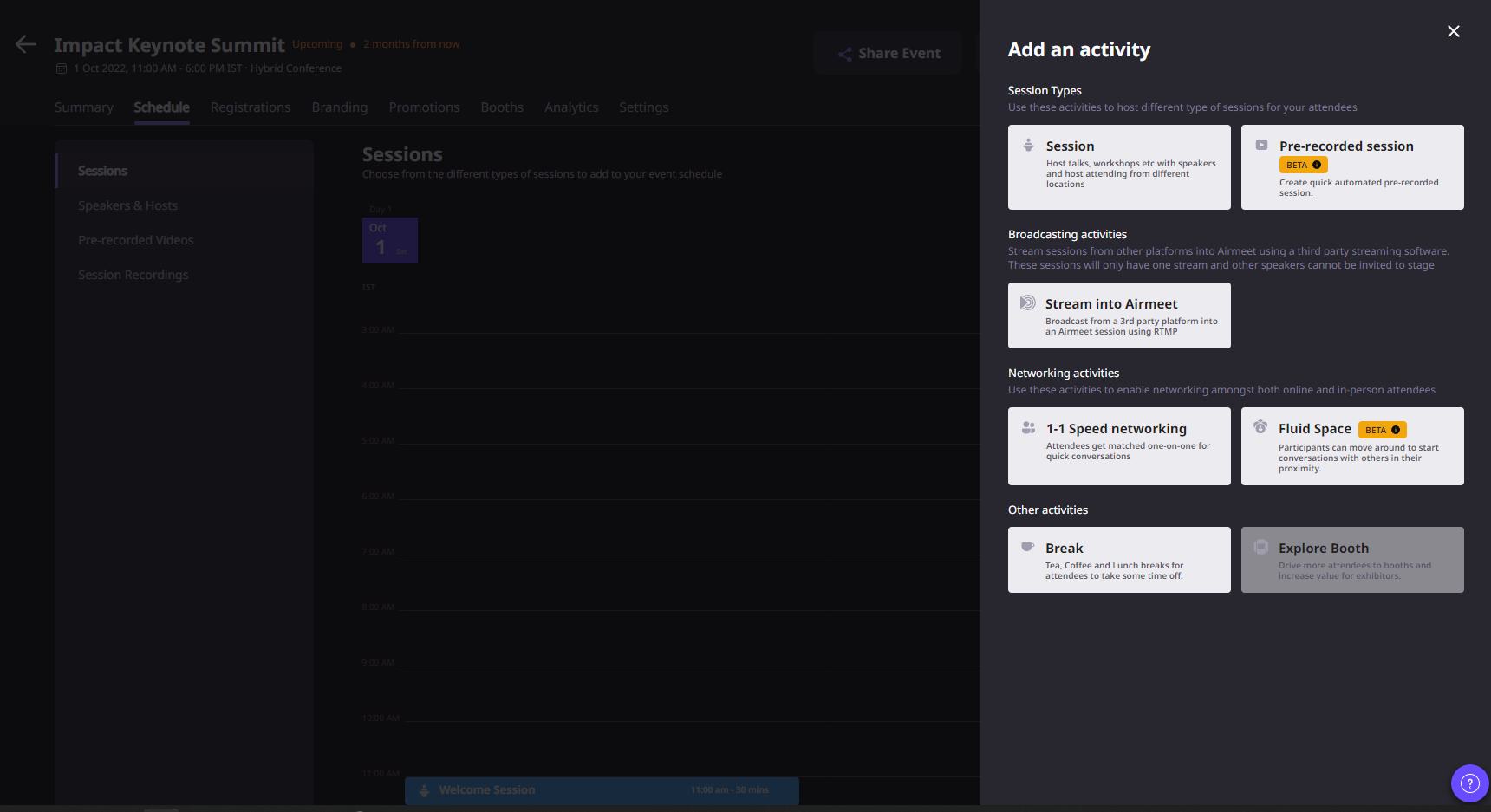Switch to the Promotions tab
1491x812 pixels.
(x=424, y=107)
